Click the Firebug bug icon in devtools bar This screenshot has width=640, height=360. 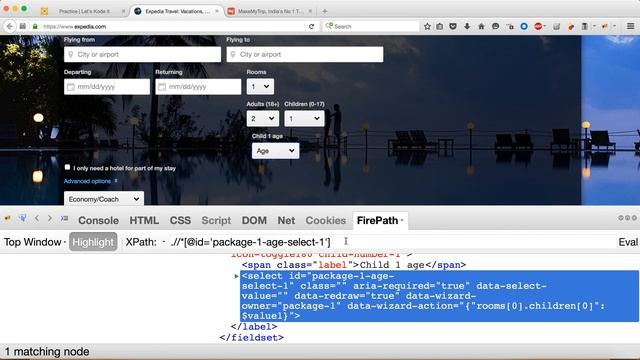tap(8, 218)
